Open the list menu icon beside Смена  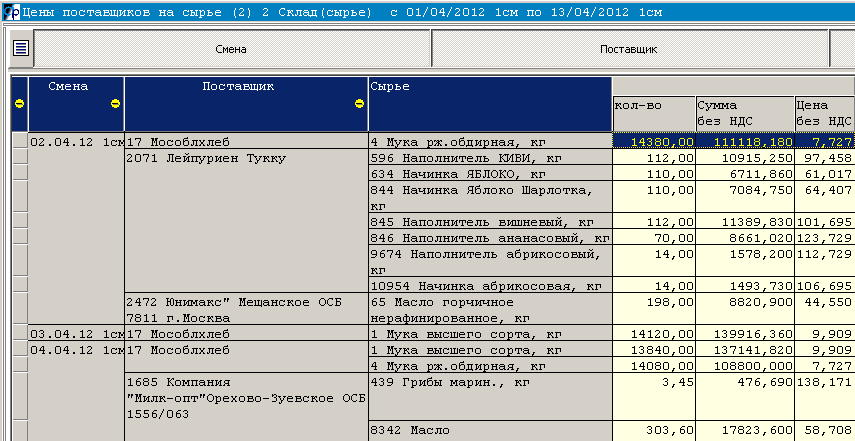click(21, 49)
